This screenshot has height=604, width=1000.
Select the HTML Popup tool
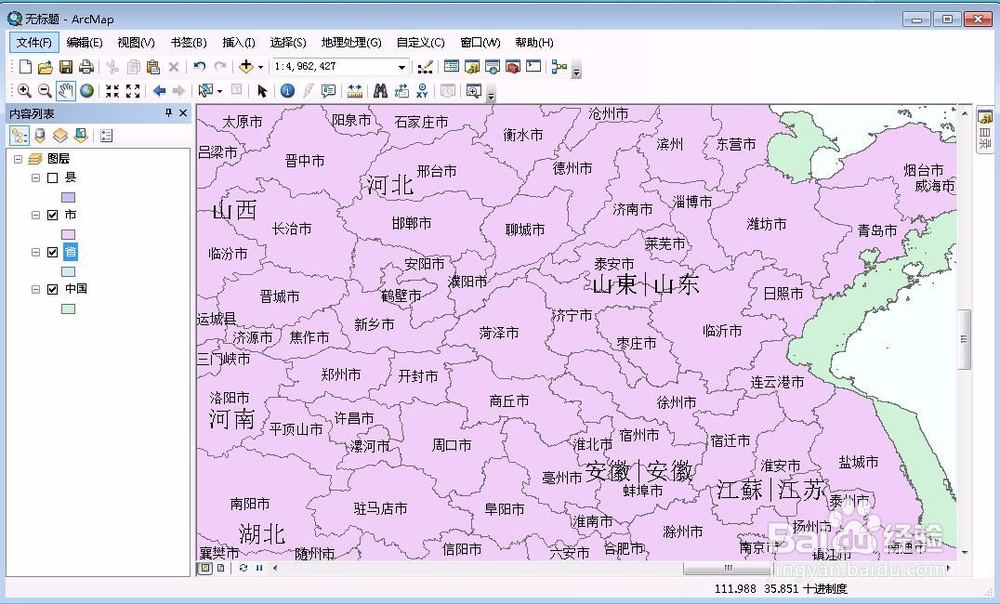328,91
